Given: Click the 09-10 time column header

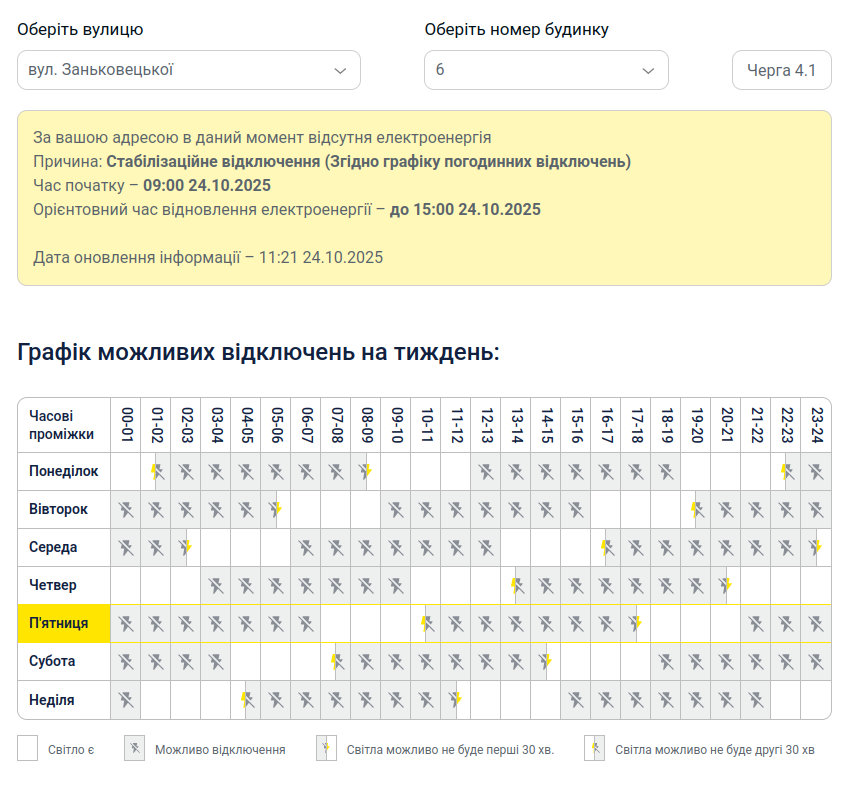Looking at the screenshot, I should [x=396, y=425].
